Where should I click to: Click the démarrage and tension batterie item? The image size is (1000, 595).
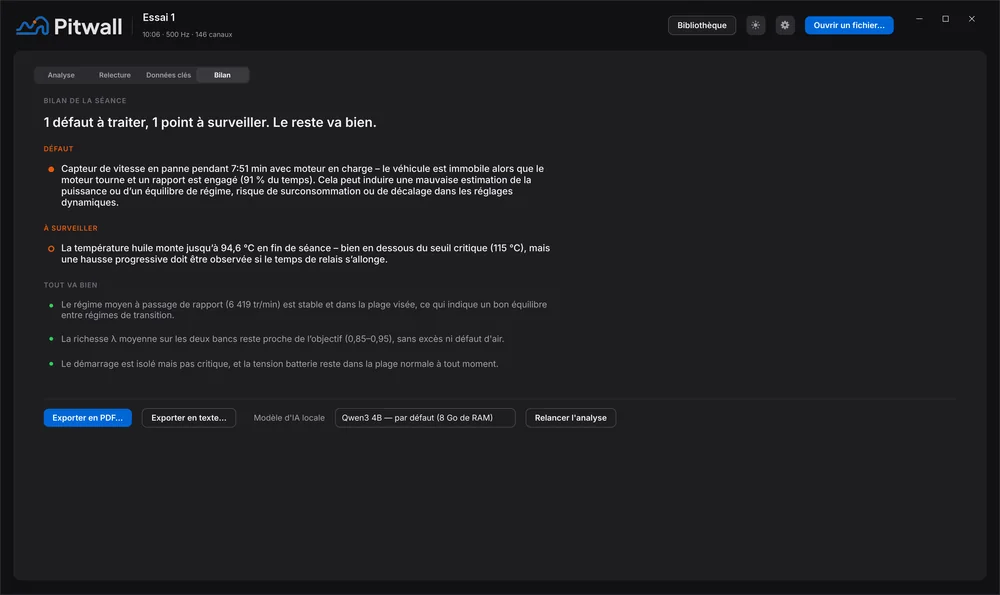[279, 364]
